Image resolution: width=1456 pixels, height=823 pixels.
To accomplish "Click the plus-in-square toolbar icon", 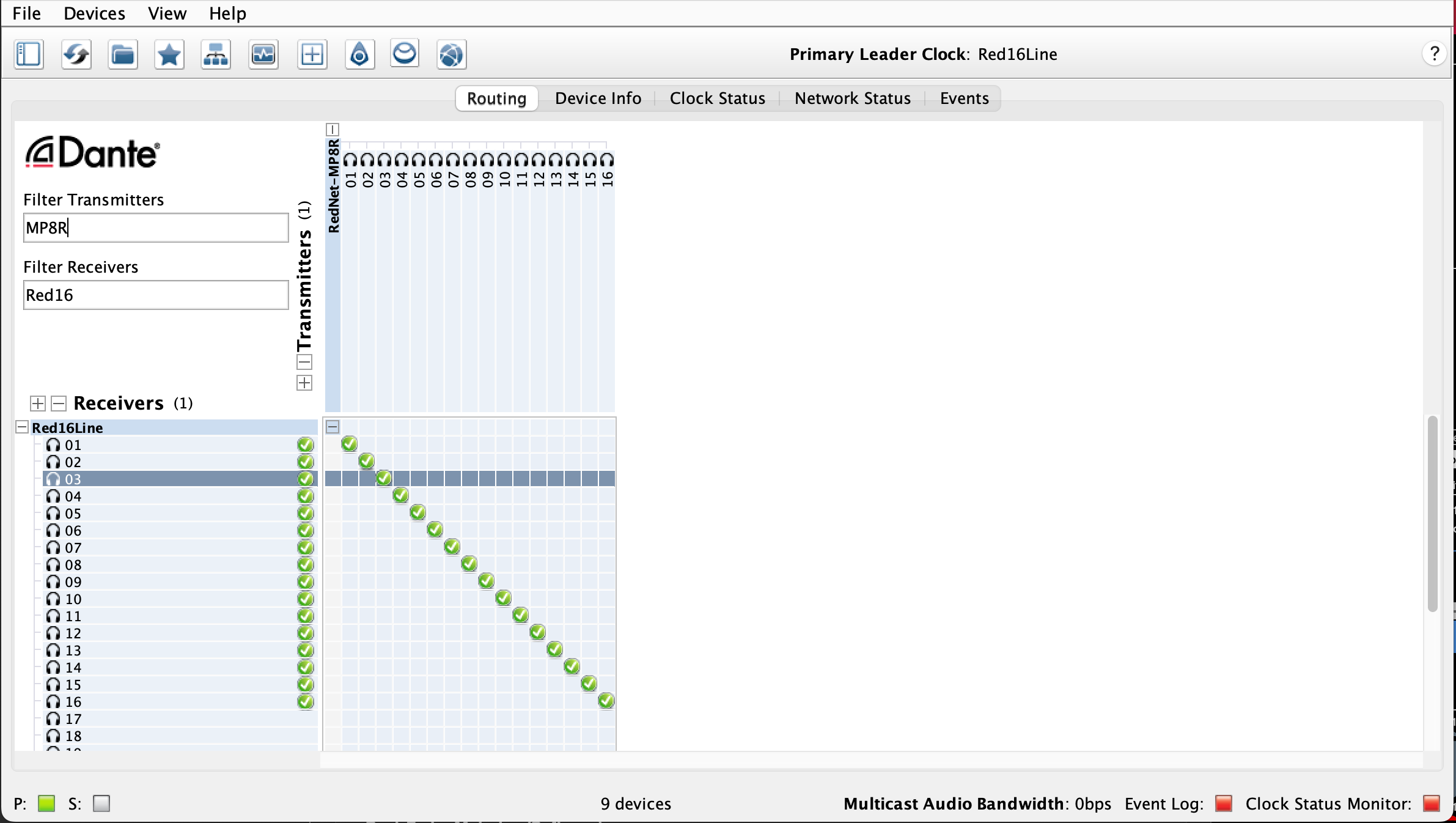I will pos(312,54).
